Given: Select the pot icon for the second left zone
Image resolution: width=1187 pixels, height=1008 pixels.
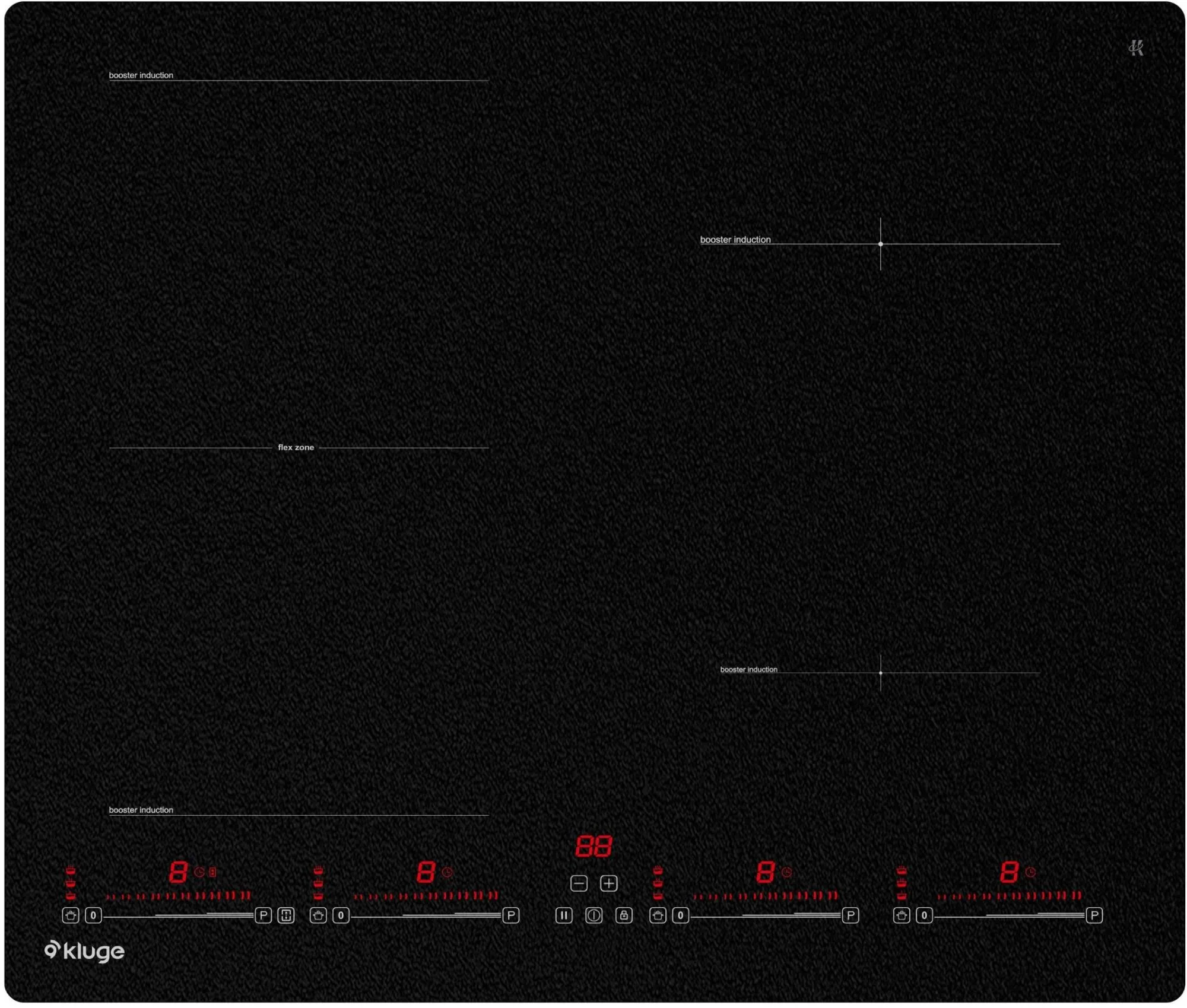Looking at the screenshot, I should coord(318,915).
